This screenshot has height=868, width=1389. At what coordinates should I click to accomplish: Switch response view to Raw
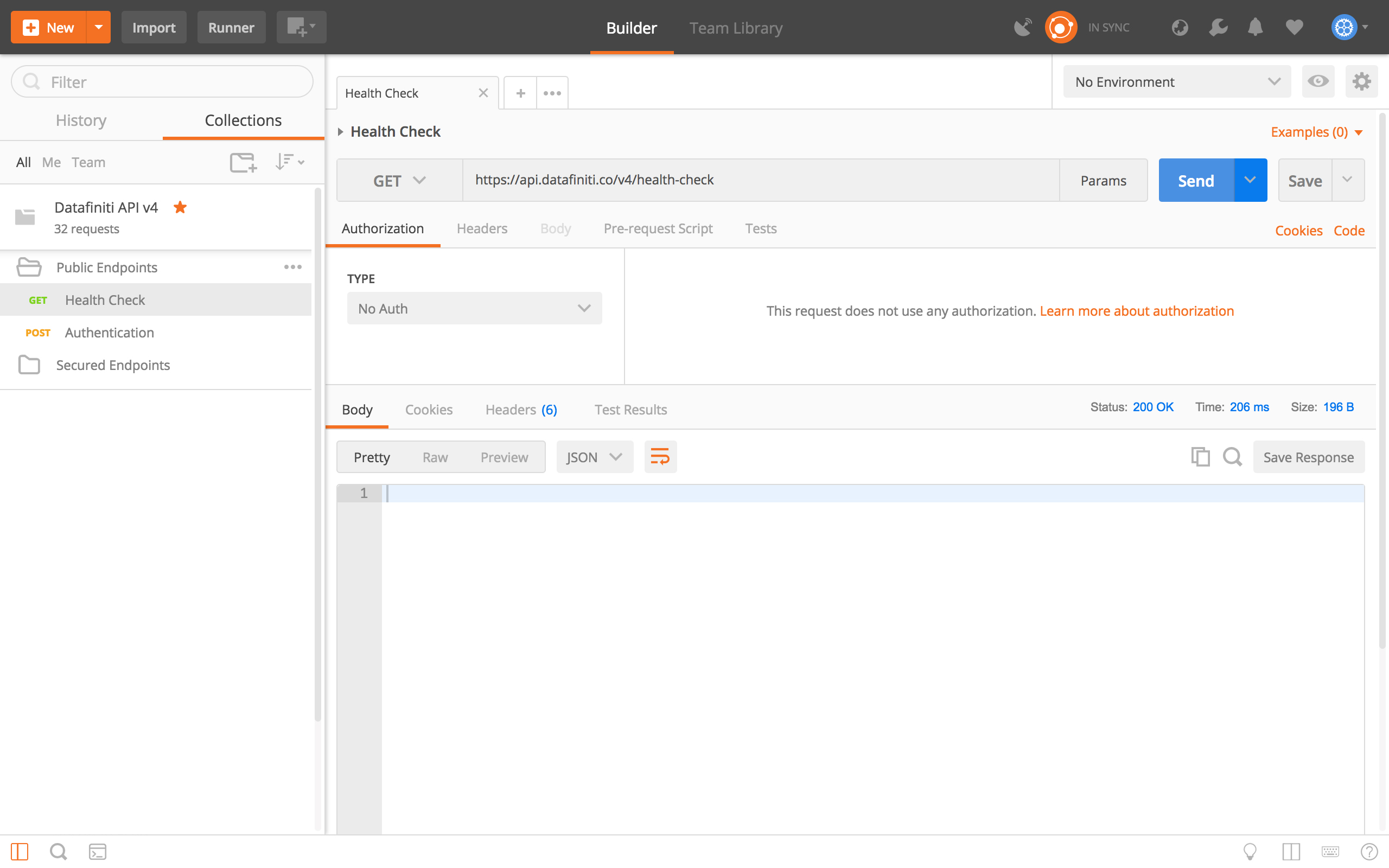click(435, 457)
